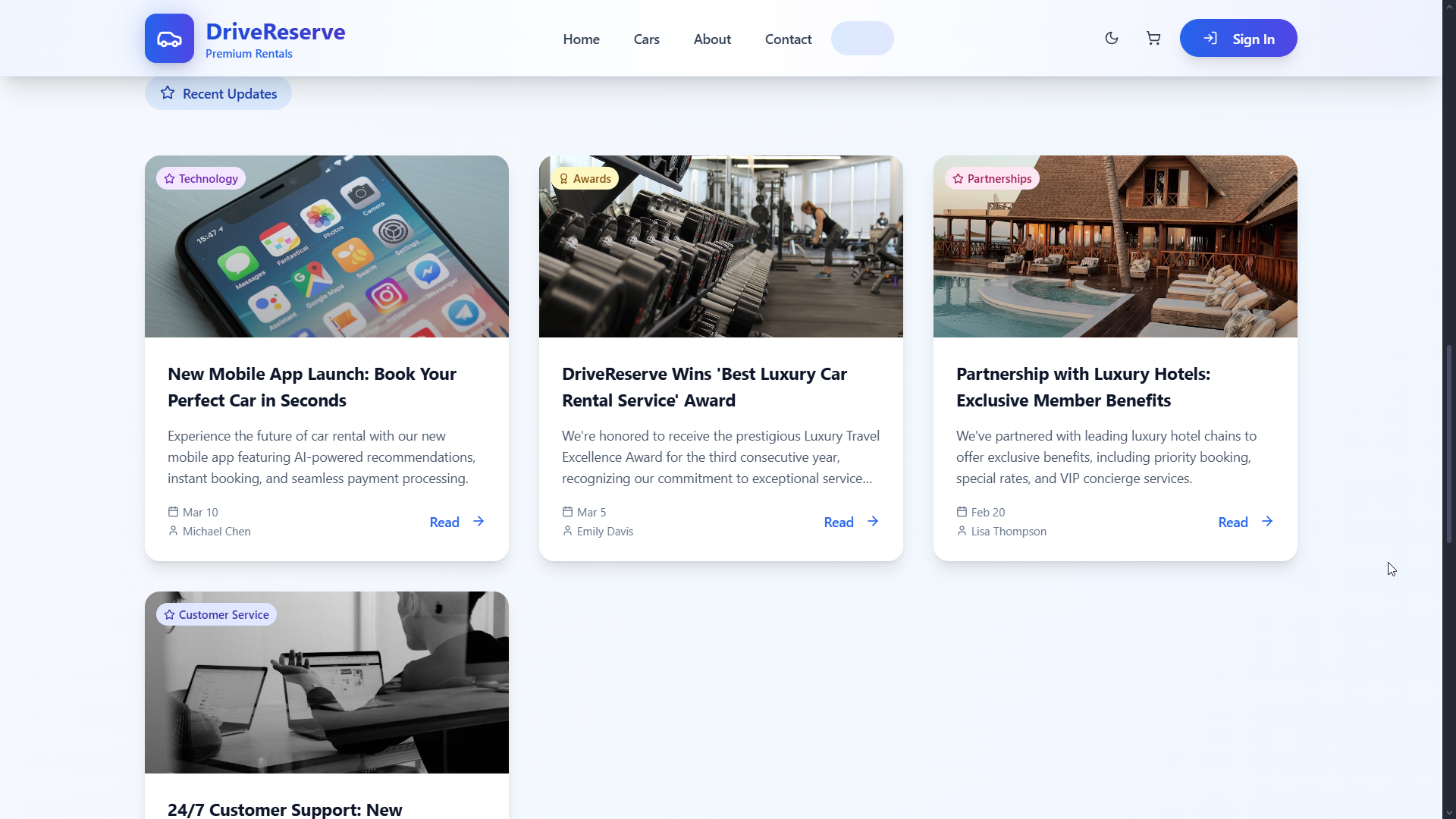This screenshot has height=819, width=1456.
Task: Select the Awards category badge
Action: (x=585, y=178)
